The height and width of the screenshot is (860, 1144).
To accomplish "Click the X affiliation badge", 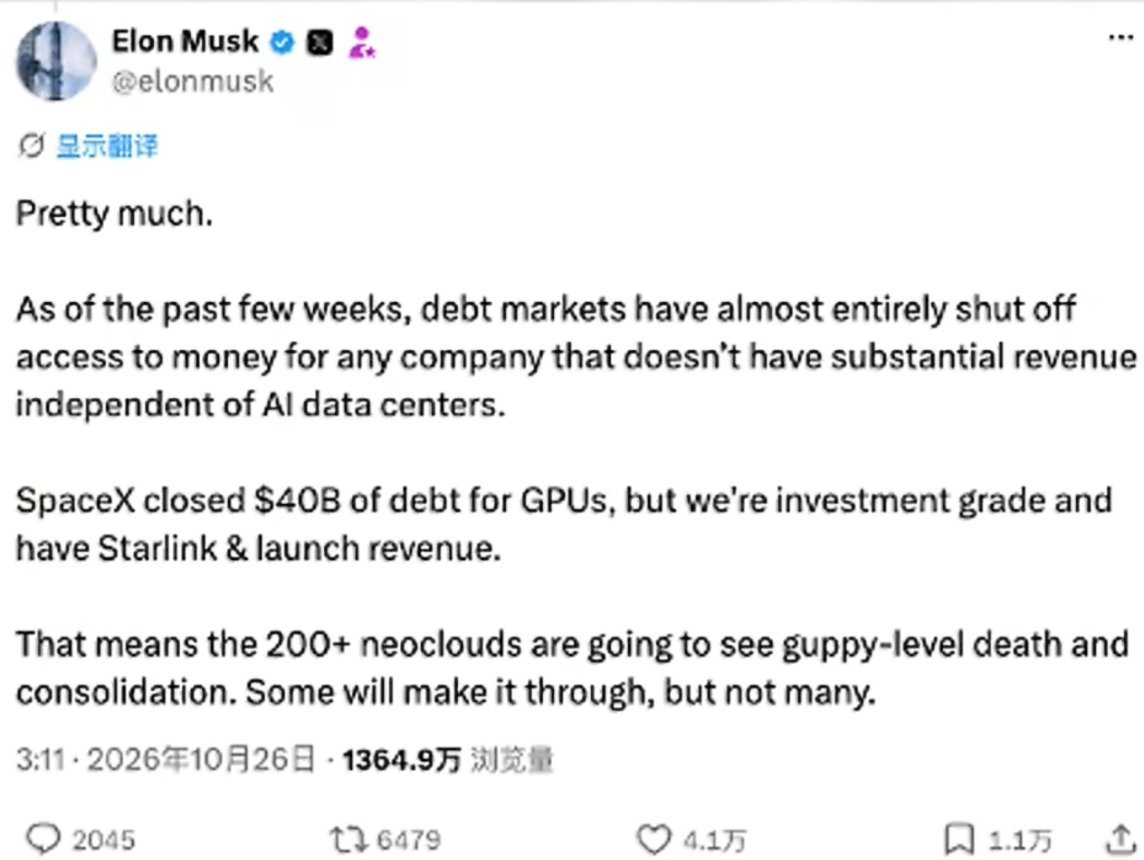I will tap(320, 42).
